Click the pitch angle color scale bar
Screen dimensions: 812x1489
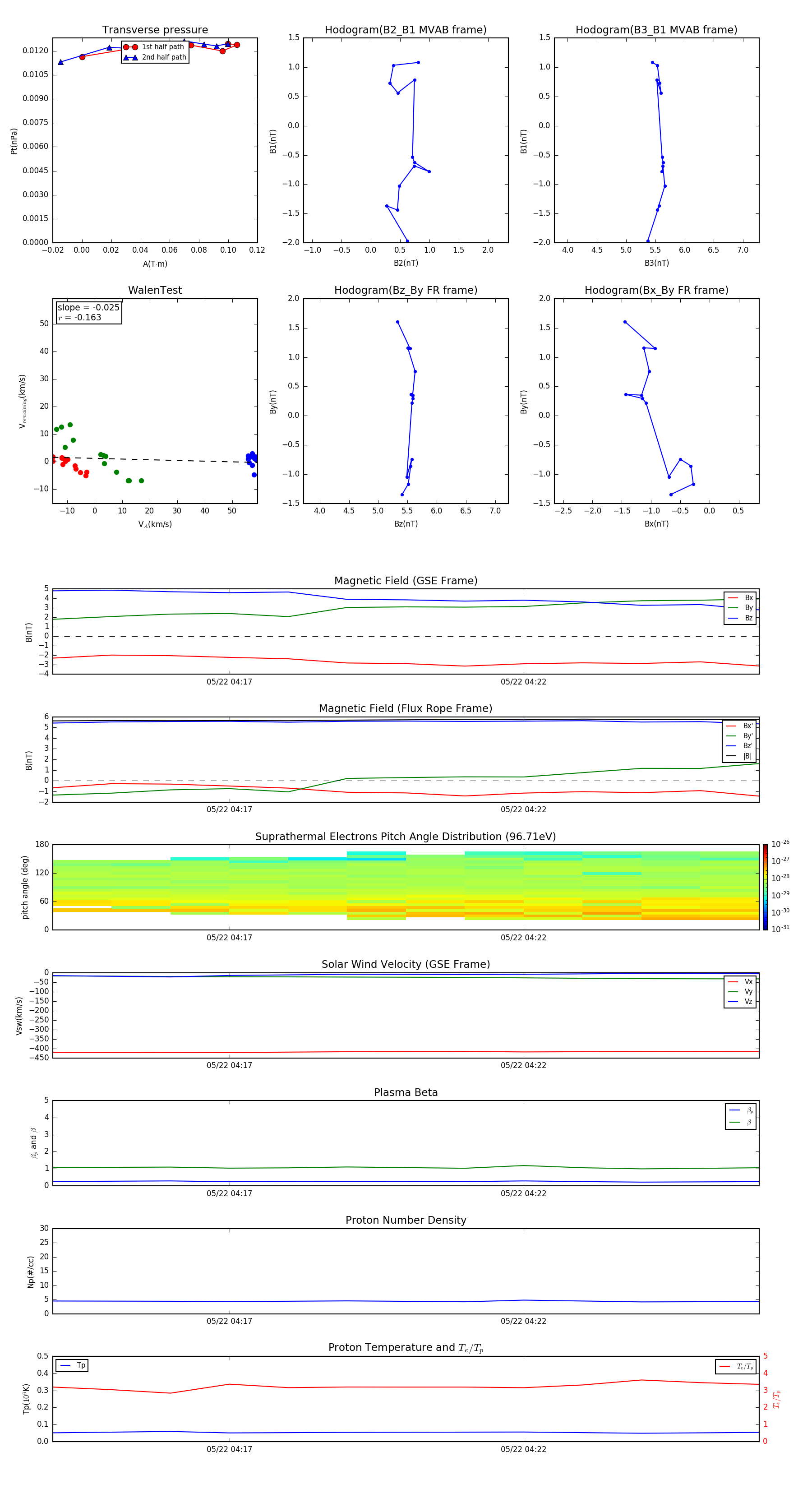[765, 887]
